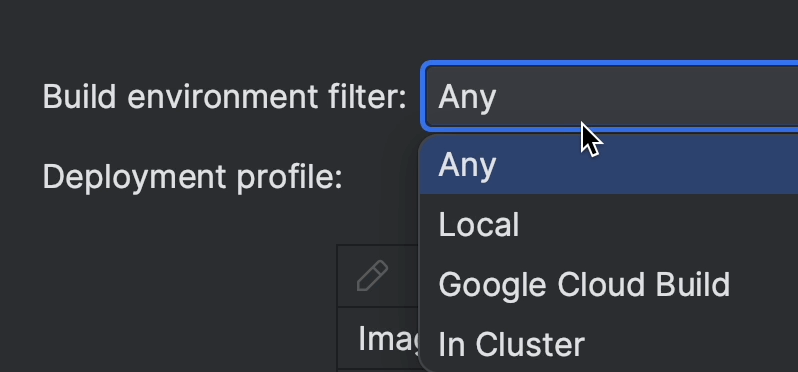Viewport: 798px width, 372px height.
Task: Click the "Deployment profile:" label
Action: click(x=192, y=177)
